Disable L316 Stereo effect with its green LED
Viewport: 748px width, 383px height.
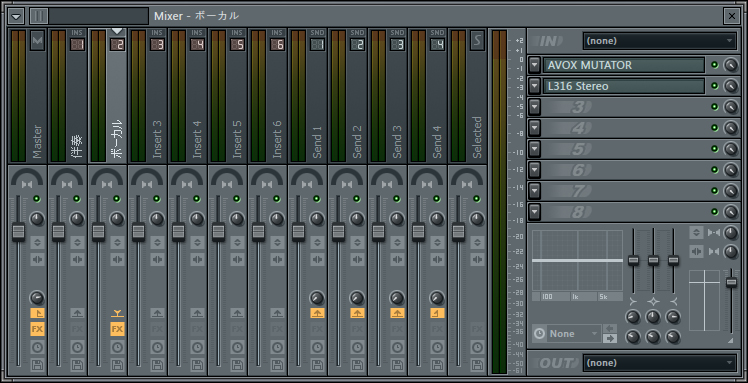[715, 86]
